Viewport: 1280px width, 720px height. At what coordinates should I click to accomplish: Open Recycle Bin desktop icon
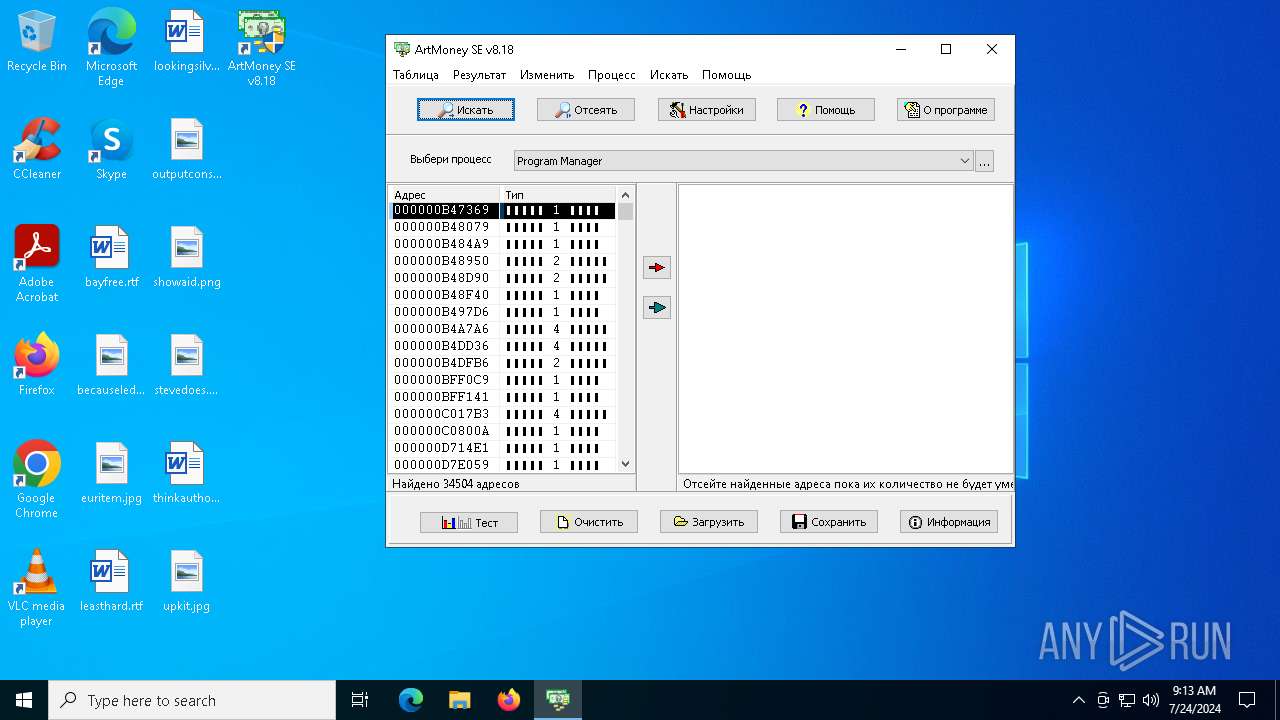[x=37, y=42]
